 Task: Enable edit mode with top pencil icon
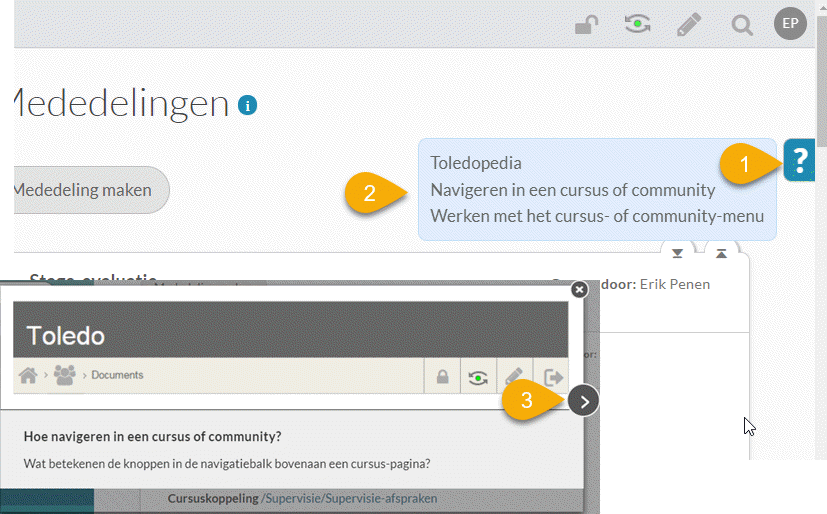[688, 24]
